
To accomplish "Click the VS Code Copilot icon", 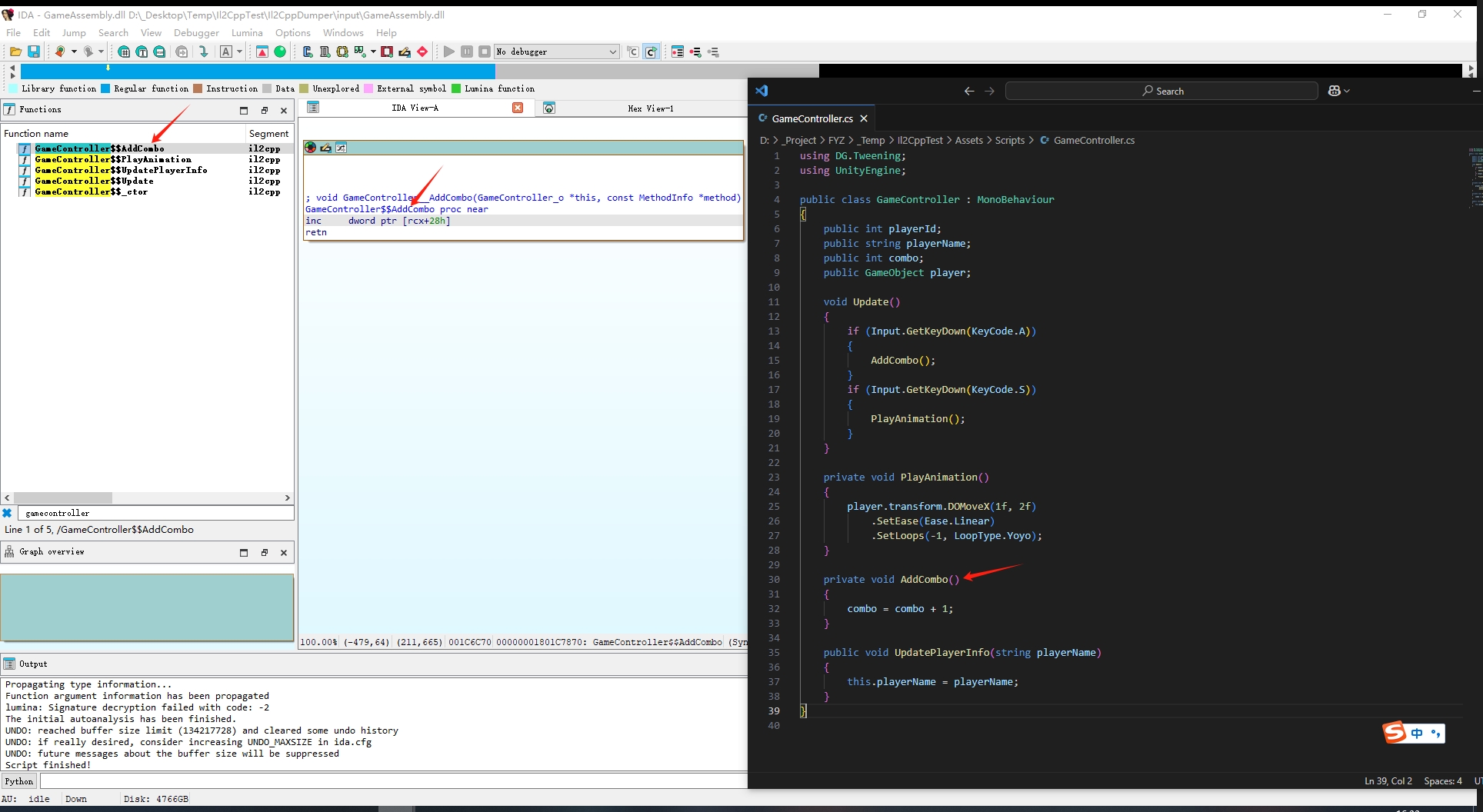I will (x=1334, y=91).
